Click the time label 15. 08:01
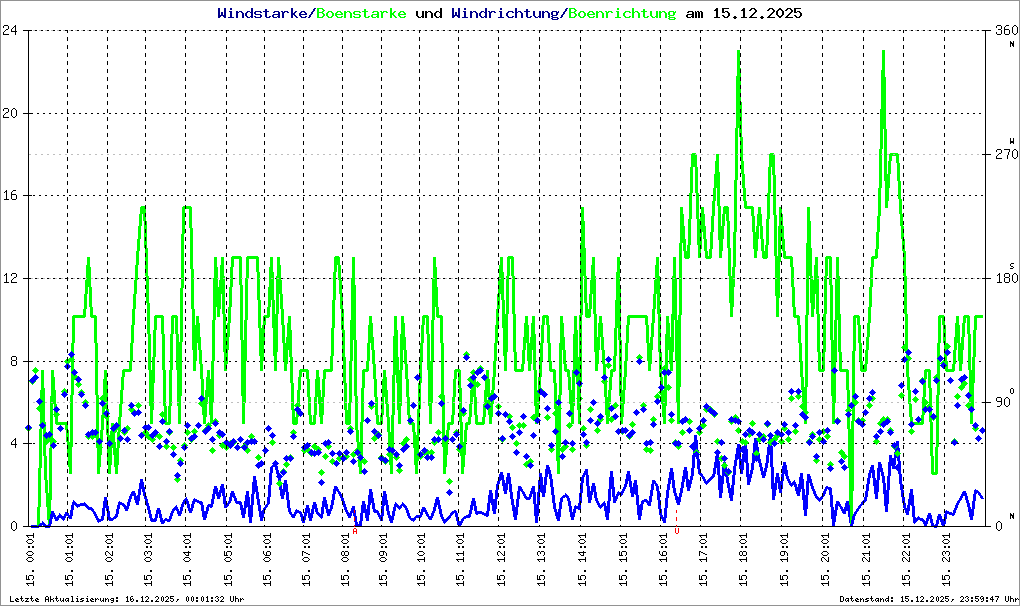The height and width of the screenshot is (606, 1020). [345, 559]
